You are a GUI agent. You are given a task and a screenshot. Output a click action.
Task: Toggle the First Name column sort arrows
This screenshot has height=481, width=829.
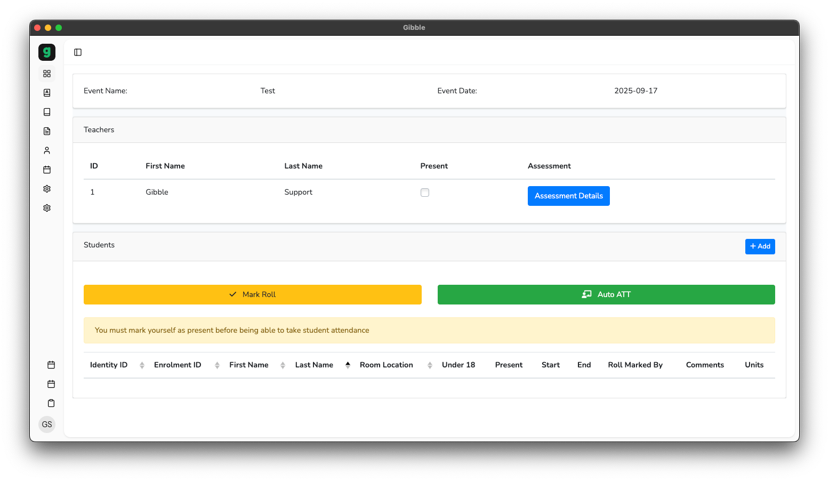click(283, 365)
